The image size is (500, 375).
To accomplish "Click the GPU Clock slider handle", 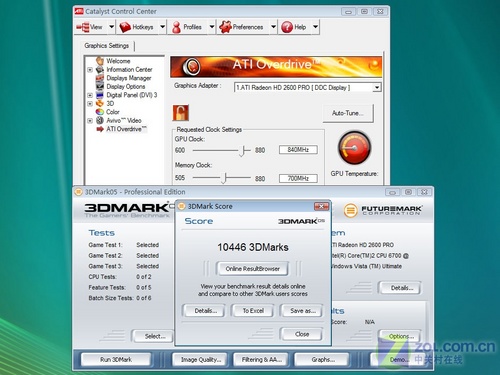I will pyautogui.click(x=243, y=151).
